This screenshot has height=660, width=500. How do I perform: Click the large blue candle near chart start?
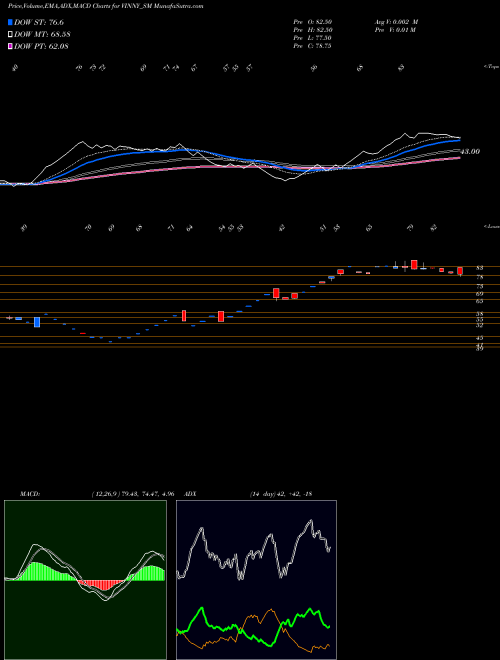(37, 322)
